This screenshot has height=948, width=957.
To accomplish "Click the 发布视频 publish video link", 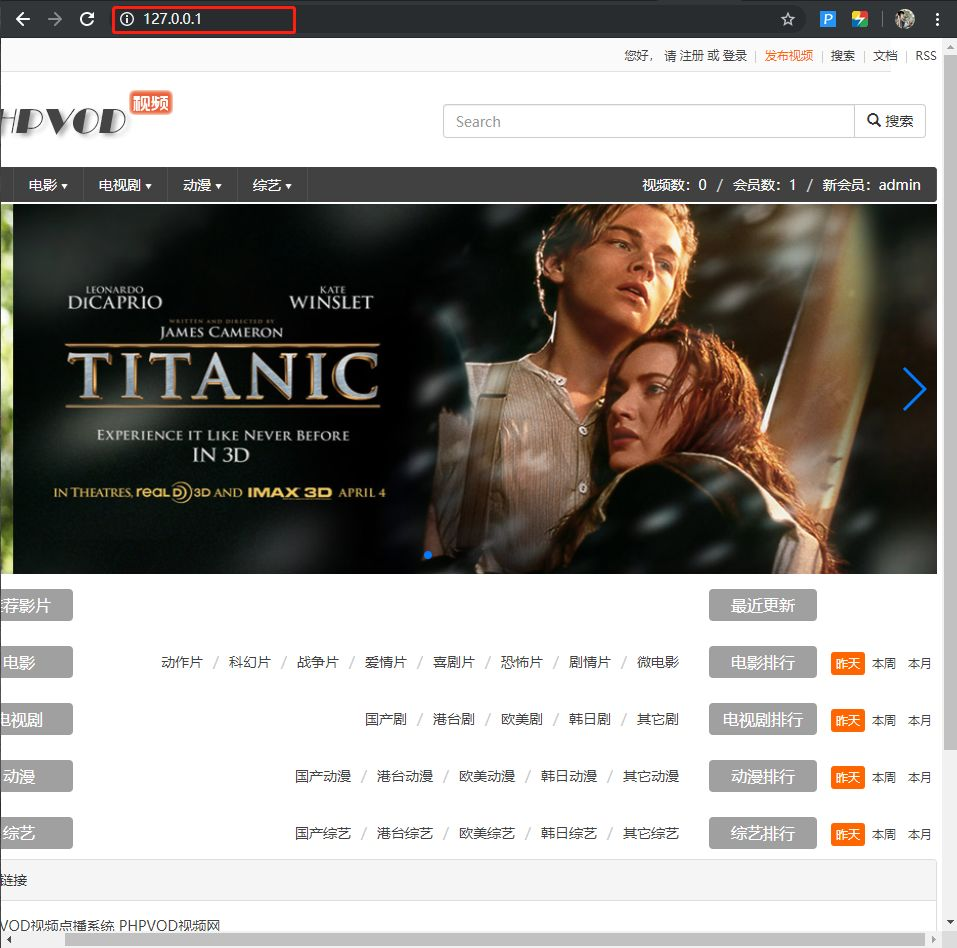I will tap(789, 56).
